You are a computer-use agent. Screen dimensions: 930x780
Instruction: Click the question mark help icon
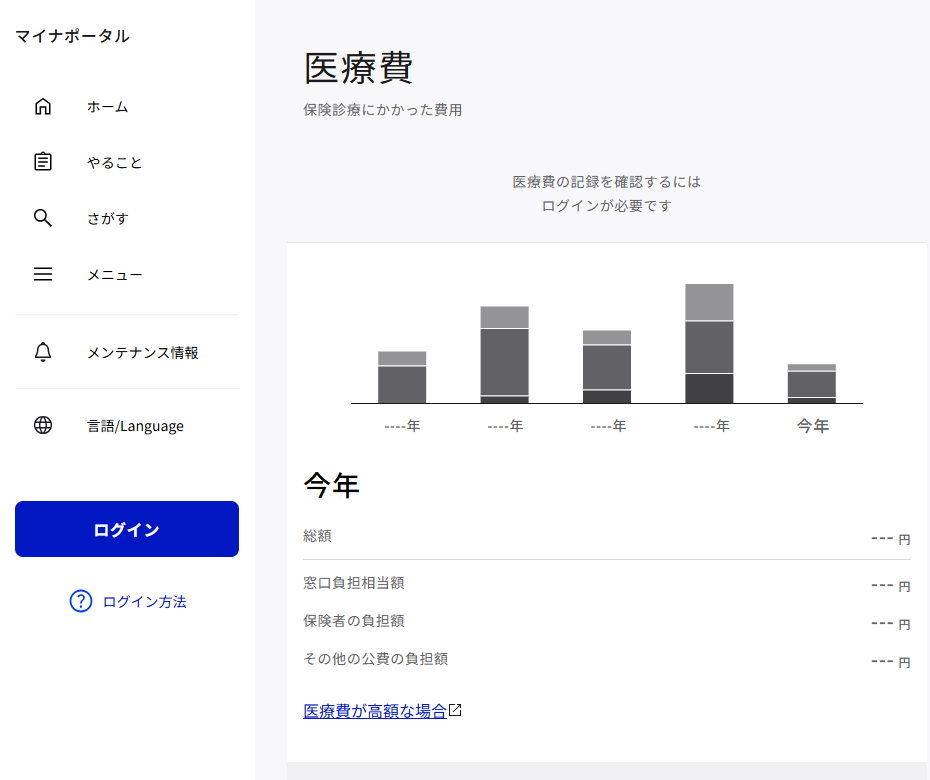click(x=81, y=601)
